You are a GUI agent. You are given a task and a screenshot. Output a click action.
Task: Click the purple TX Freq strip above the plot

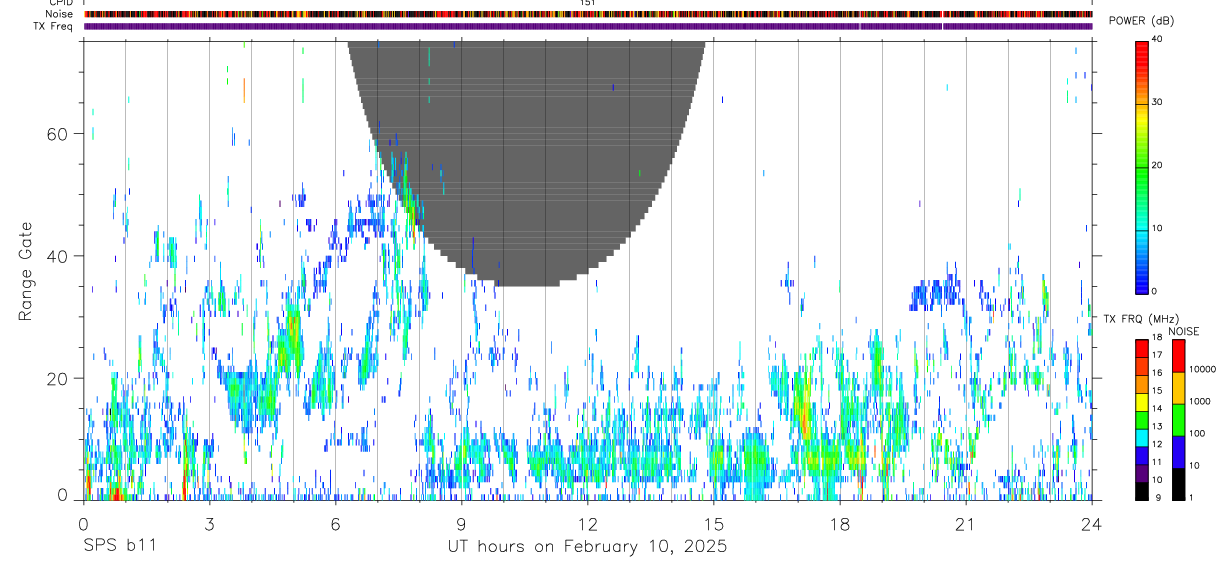587,26
